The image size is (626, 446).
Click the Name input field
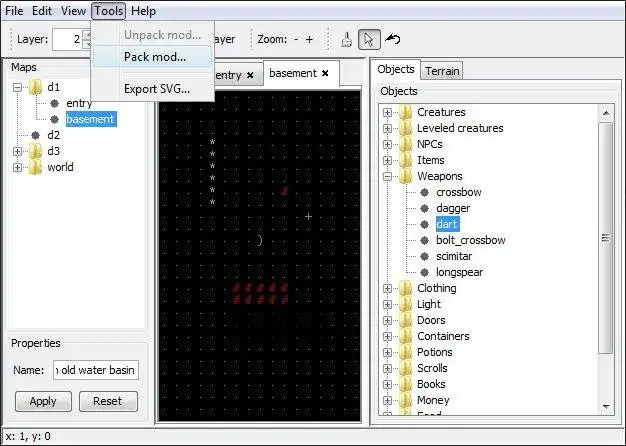pos(96,370)
